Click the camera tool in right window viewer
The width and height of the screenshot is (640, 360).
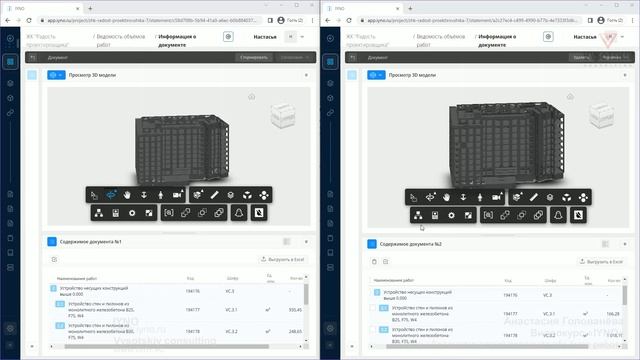497,198
